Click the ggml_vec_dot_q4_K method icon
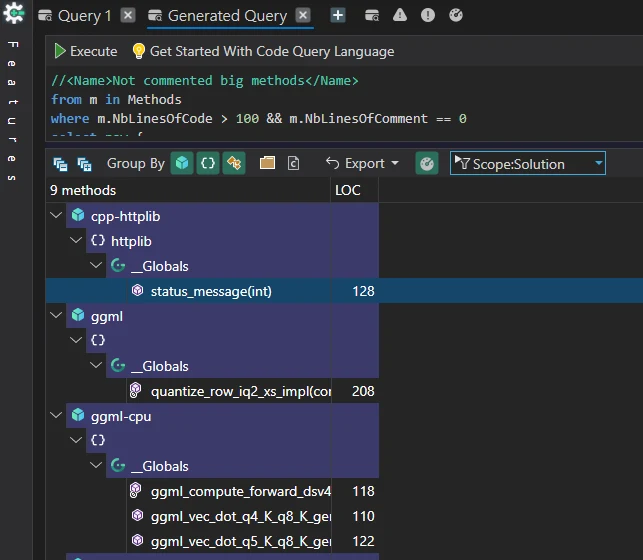Image resolution: width=643 pixels, height=560 pixels. [x=137, y=515]
